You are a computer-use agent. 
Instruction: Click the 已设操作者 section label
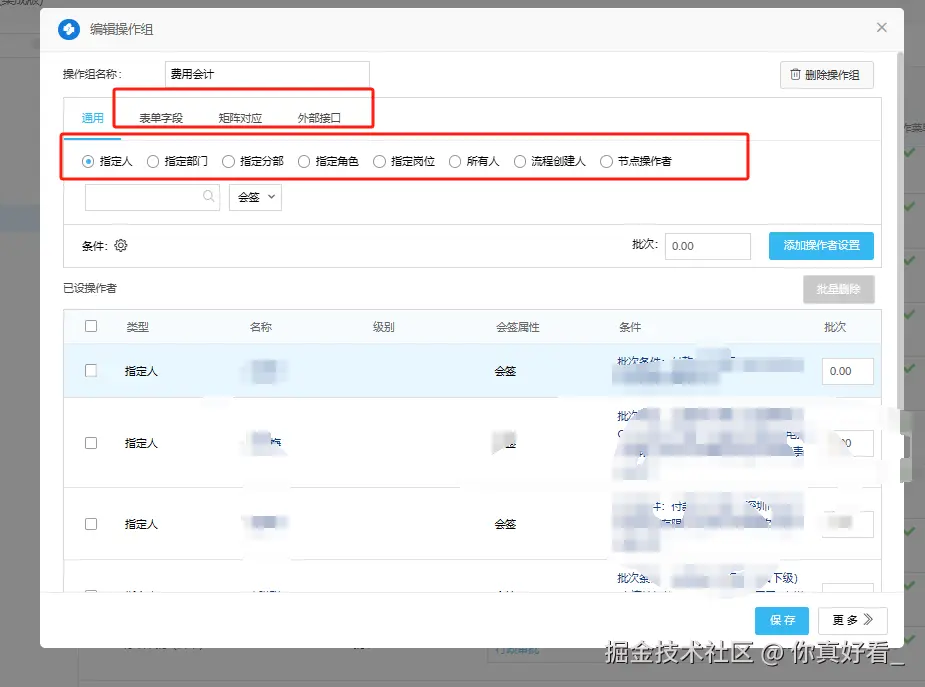pyautogui.click(x=90, y=288)
